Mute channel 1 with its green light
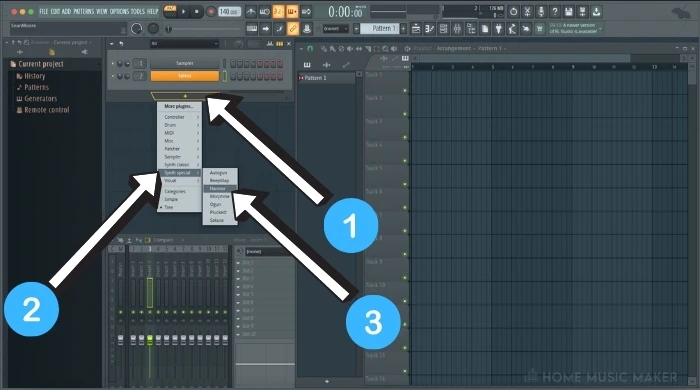The image size is (700, 390). click(112, 64)
